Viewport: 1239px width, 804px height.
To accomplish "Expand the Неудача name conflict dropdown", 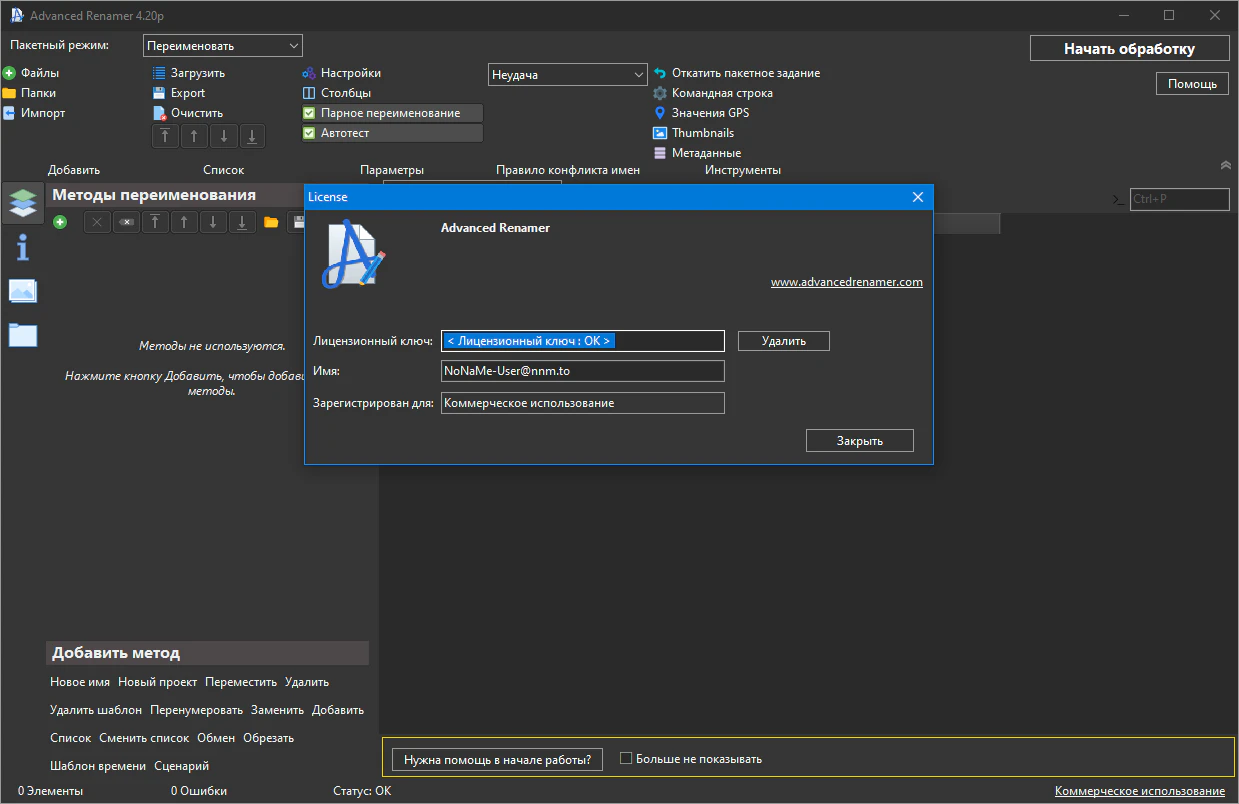I will click(567, 75).
